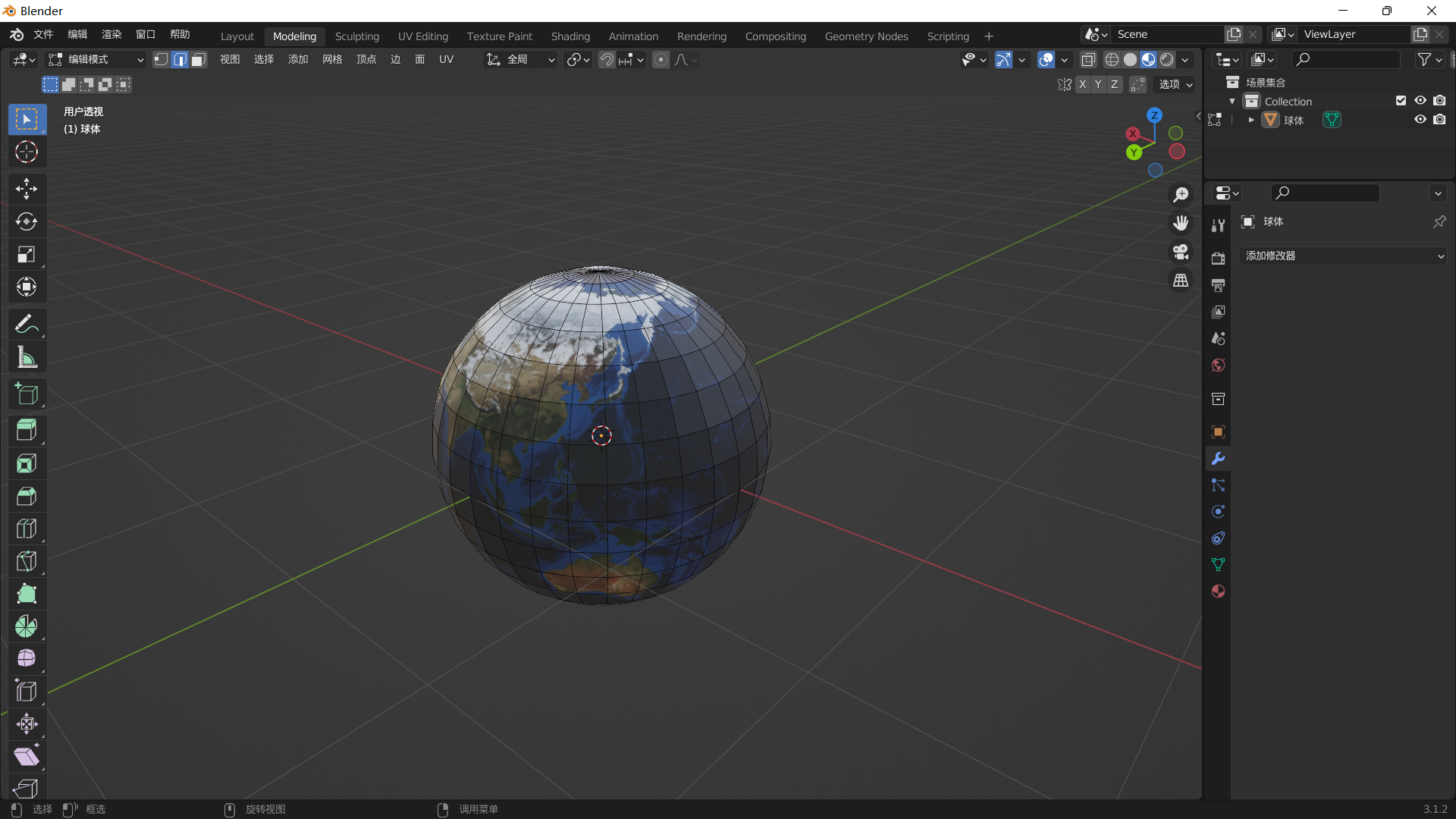The height and width of the screenshot is (819, 1456).
Task: Select the Annotate pencil tool
Action: click(27, 324)
